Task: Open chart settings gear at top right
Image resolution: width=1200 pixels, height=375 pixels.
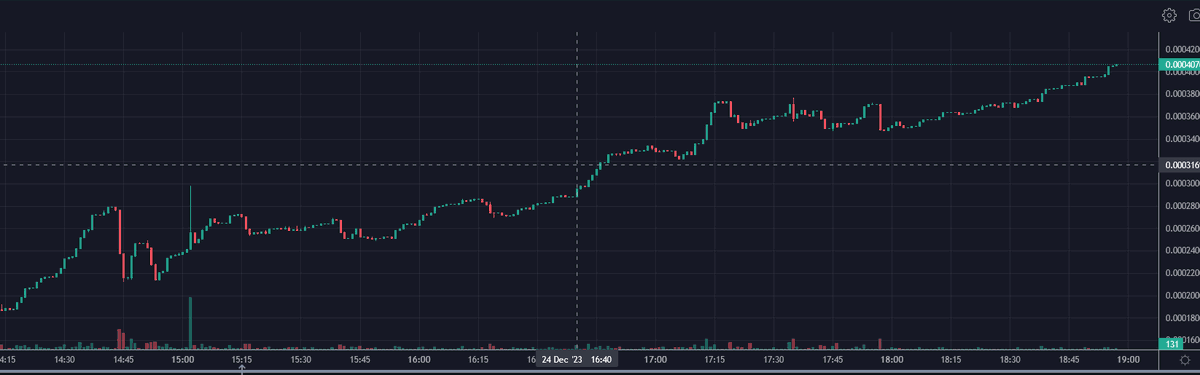Action: tap(1168, 15)
